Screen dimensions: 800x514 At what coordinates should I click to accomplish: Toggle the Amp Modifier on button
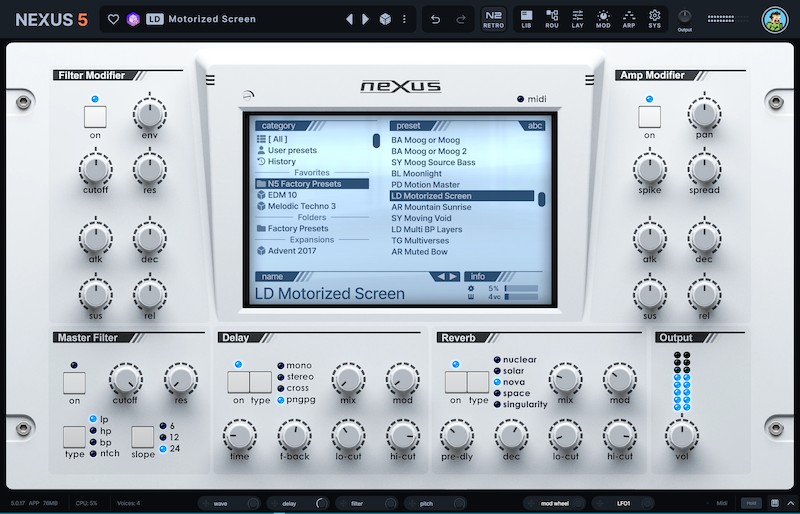[649, 117]
